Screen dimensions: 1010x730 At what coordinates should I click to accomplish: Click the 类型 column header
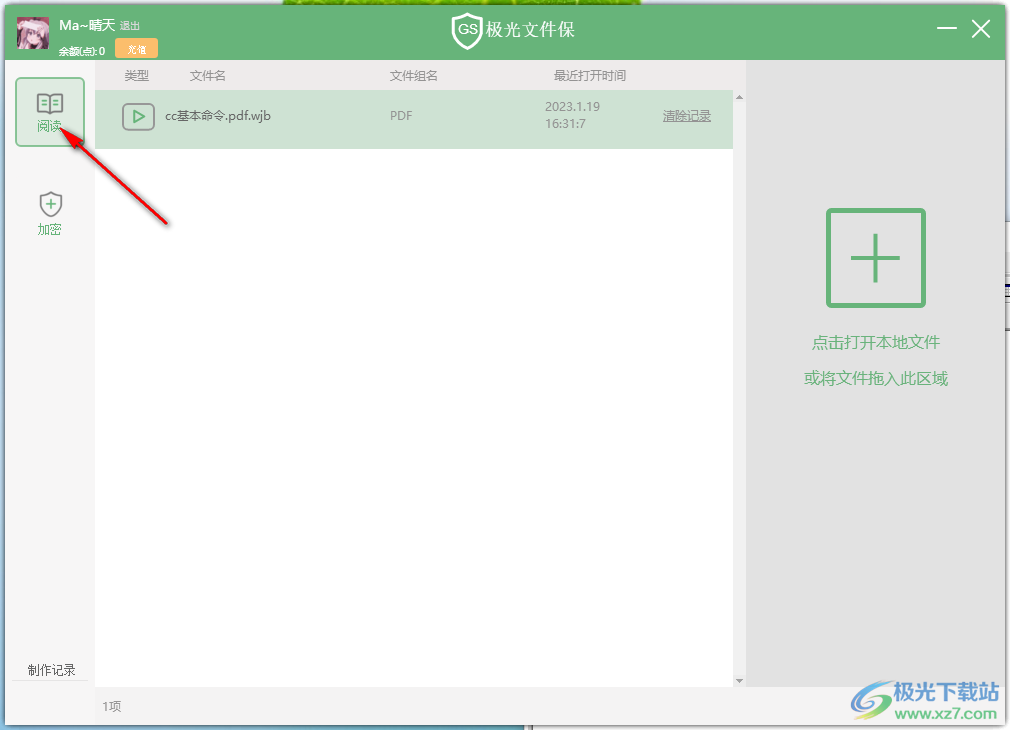[136, 76]
